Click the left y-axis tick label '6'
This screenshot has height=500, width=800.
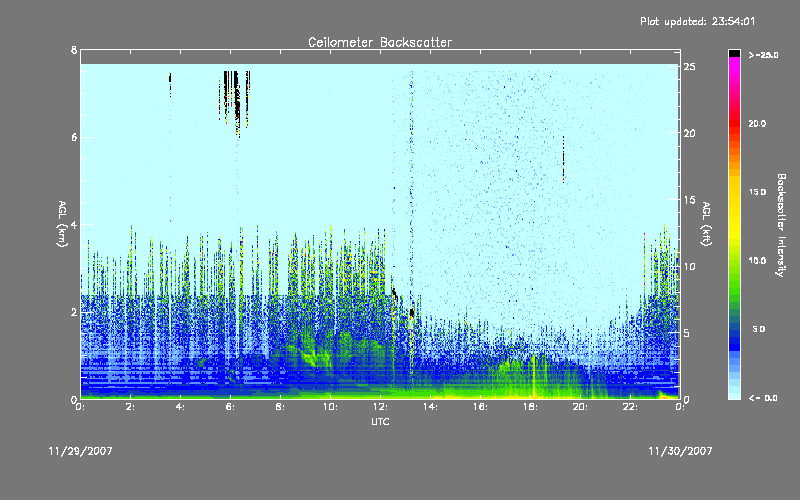[x=74, y=137]
